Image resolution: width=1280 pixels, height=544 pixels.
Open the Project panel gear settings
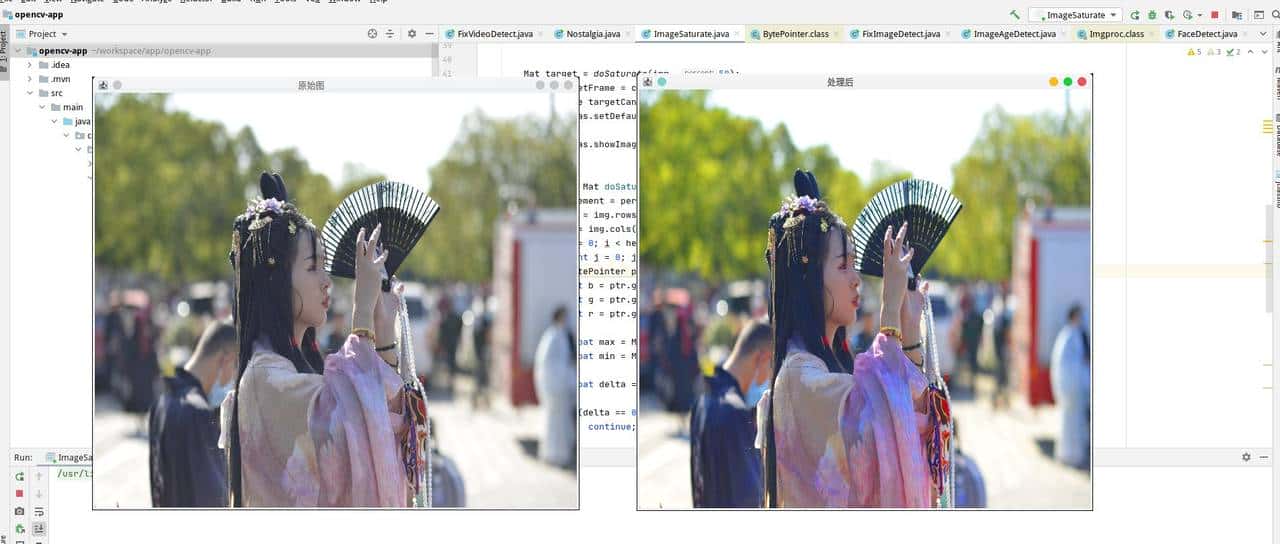coord(412,34)
